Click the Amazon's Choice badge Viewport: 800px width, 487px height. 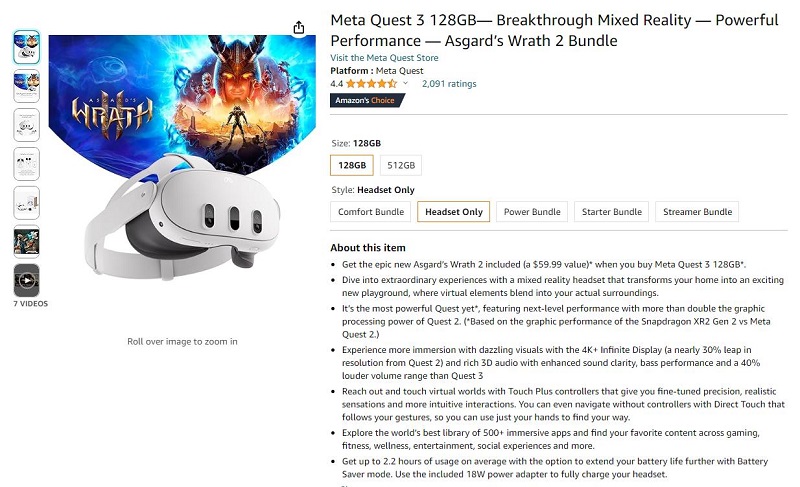click(x=365, y=100)
